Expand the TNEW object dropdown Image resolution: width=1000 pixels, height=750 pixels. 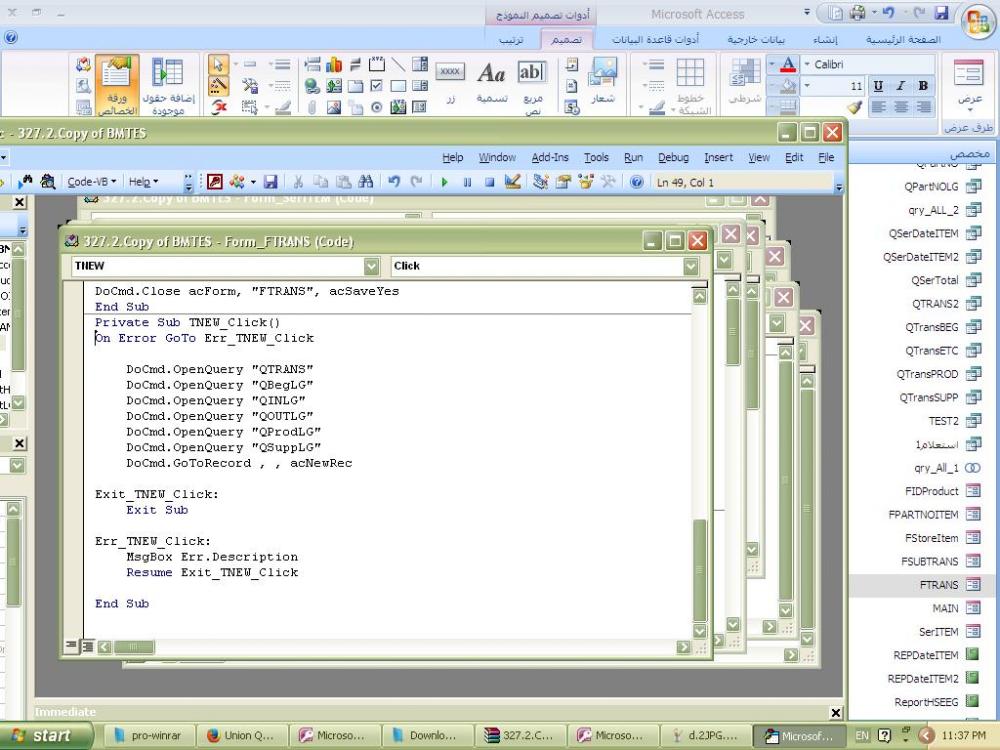pos(371,266)
